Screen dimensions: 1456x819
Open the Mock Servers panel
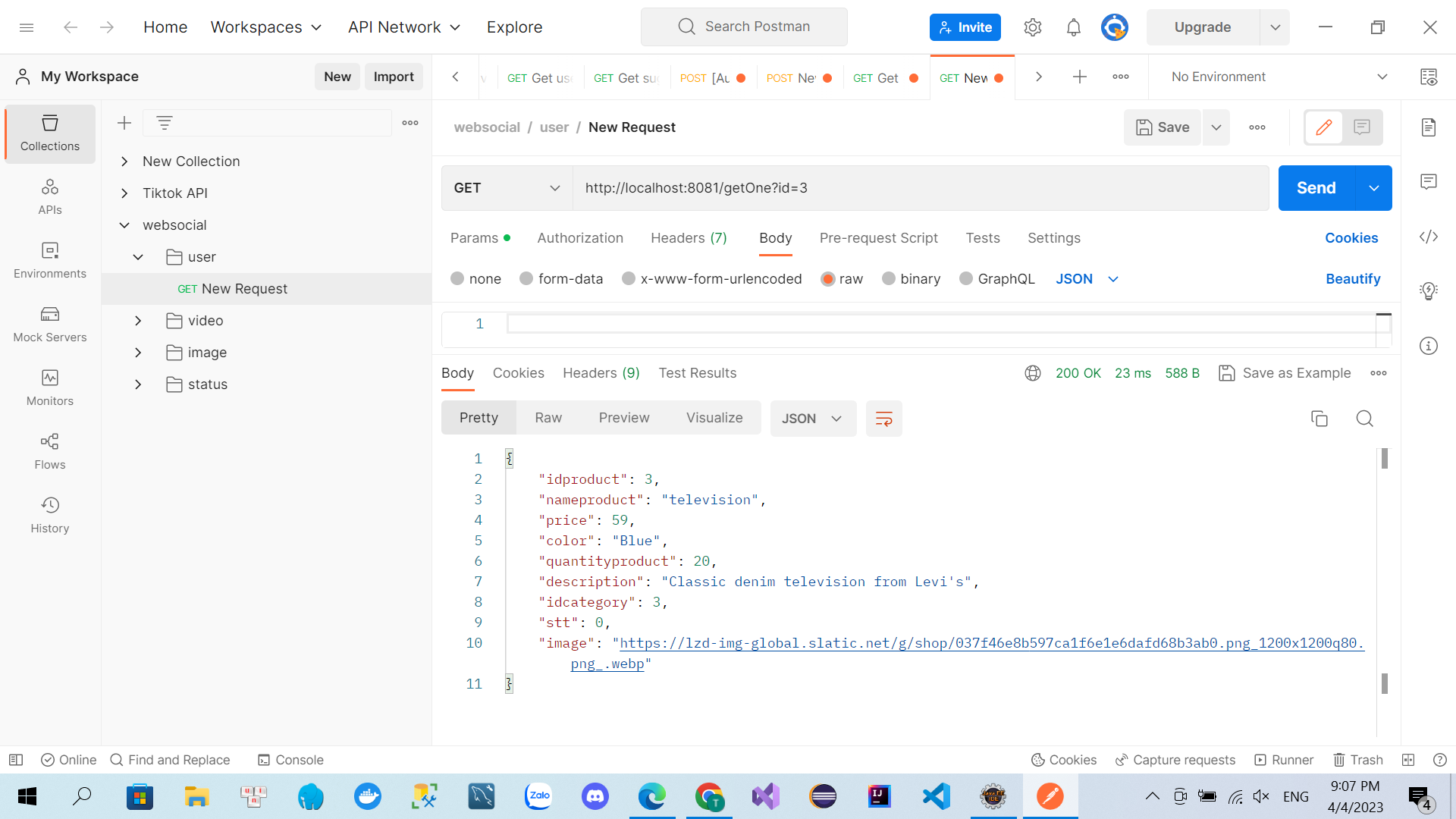(49, 325)
